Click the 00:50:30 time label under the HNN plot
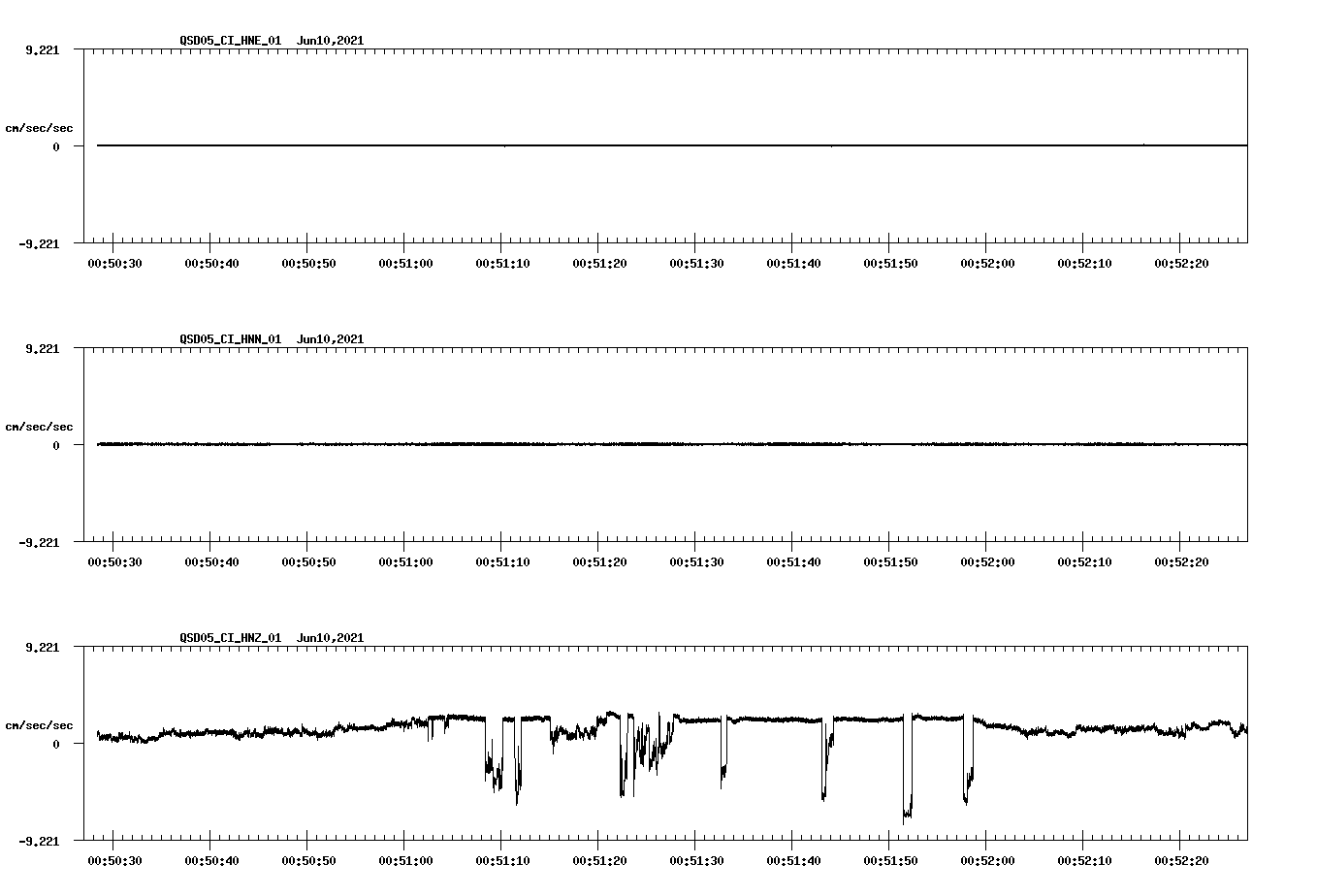The width and height of the screenshot is (1317, 896). pos(114,562)
